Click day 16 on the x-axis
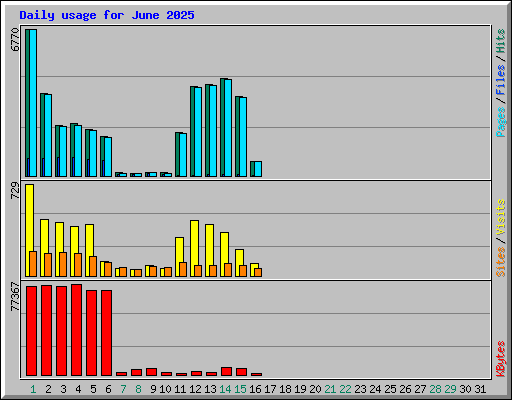This screenshot has height=400, width=512. (255, 389)
